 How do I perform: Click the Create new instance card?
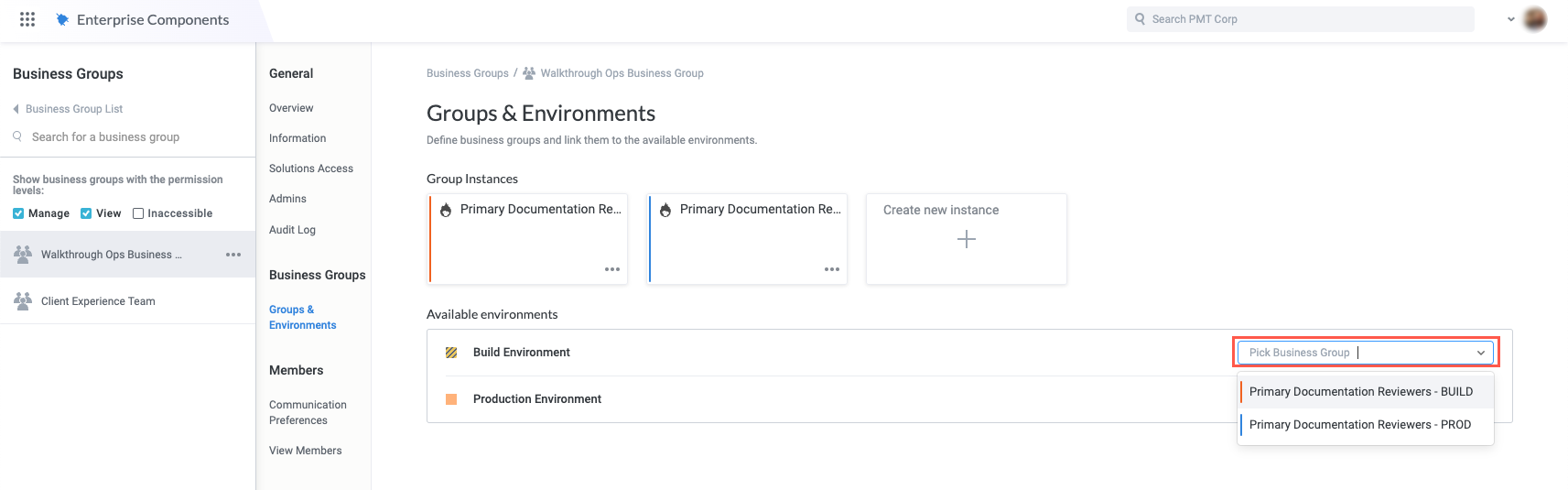tap(967, 238)
